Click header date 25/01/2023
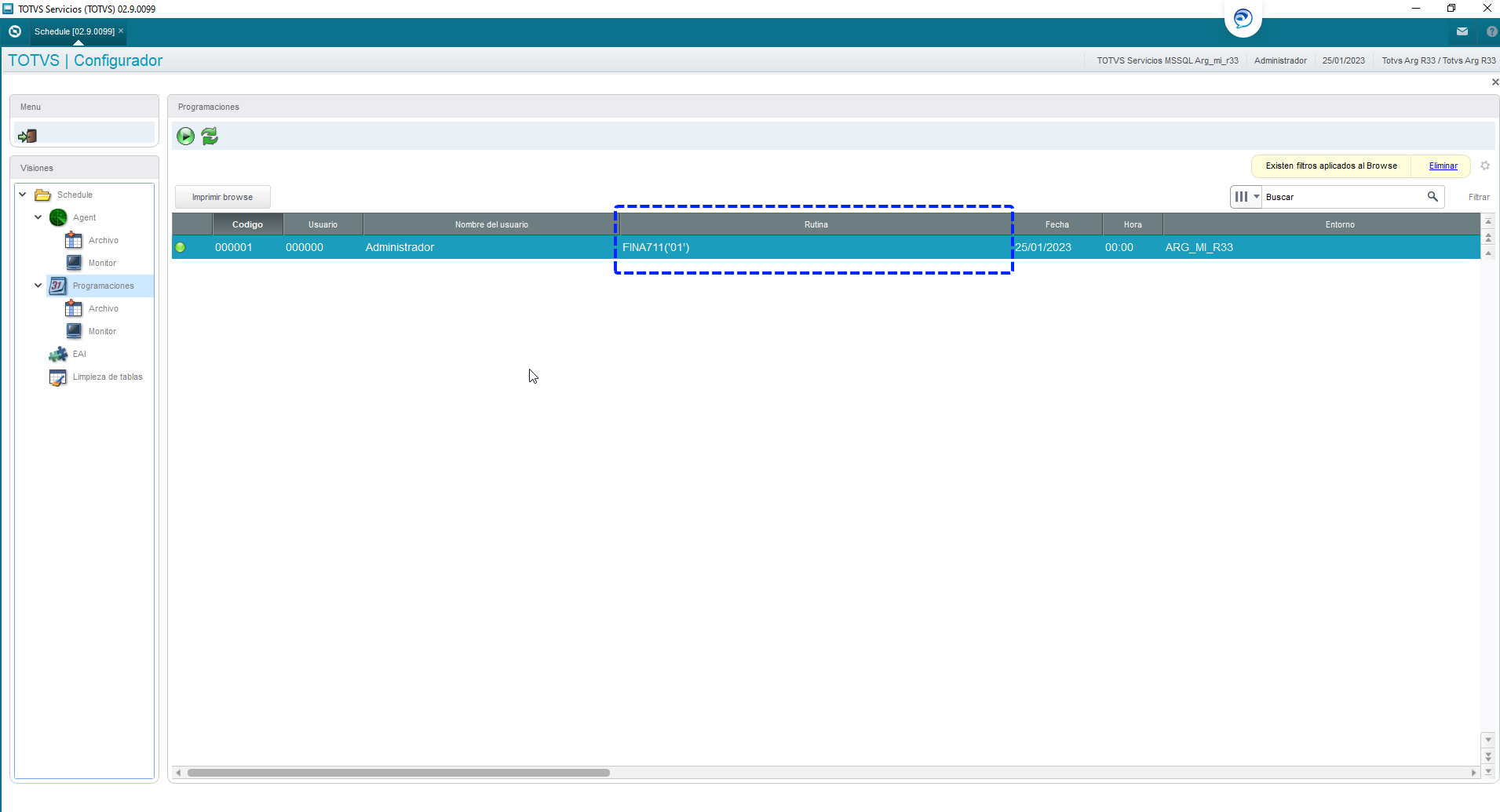Viewport: 1500px width, 812px height. click(1343, 60)
